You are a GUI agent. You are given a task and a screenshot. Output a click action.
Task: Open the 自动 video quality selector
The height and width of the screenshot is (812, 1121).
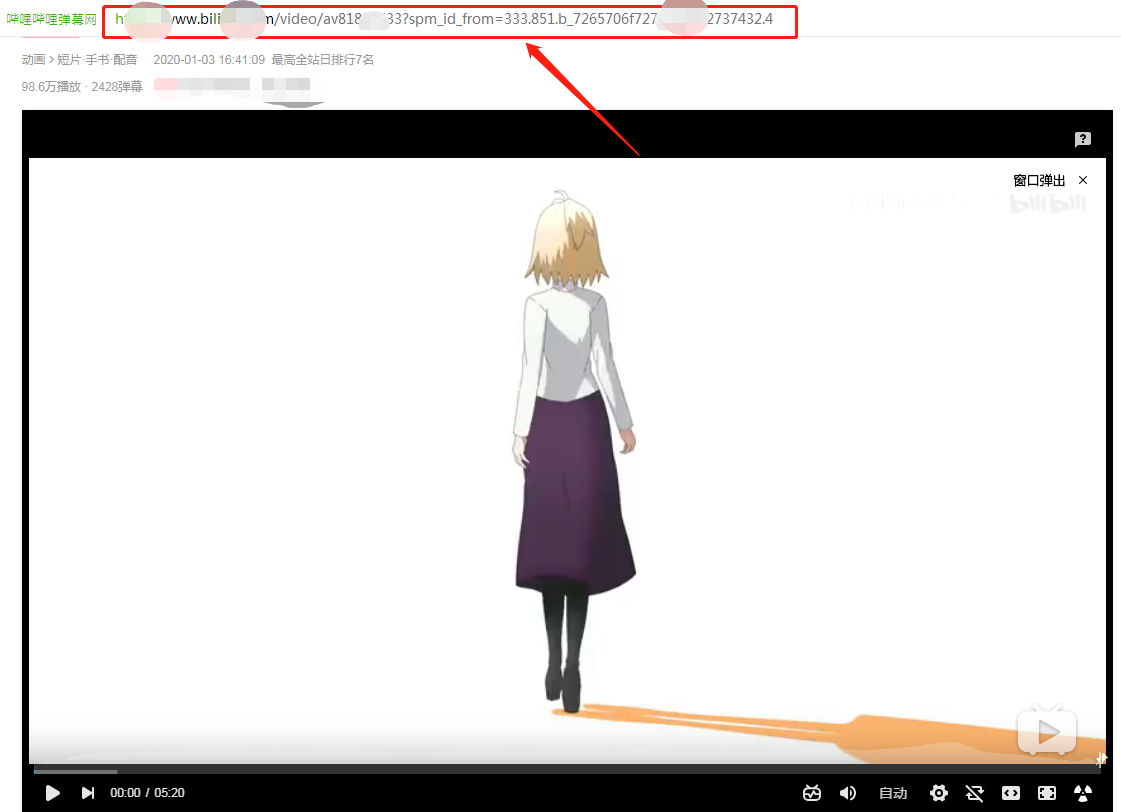point(893,793)
